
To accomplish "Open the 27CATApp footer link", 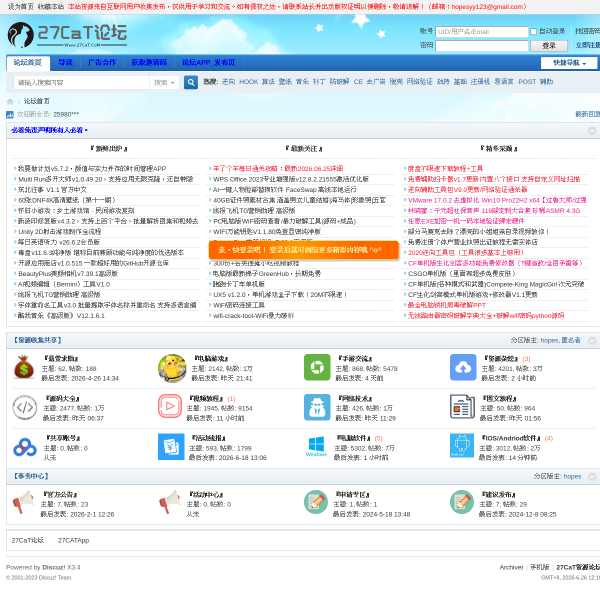I will (x=73, y=541).
